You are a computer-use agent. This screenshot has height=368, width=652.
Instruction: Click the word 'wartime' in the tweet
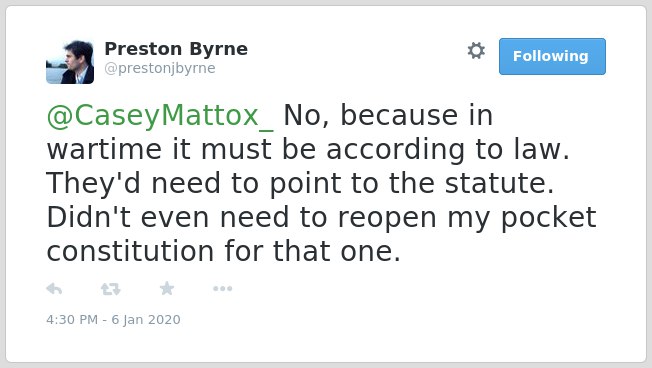point(104,150)
